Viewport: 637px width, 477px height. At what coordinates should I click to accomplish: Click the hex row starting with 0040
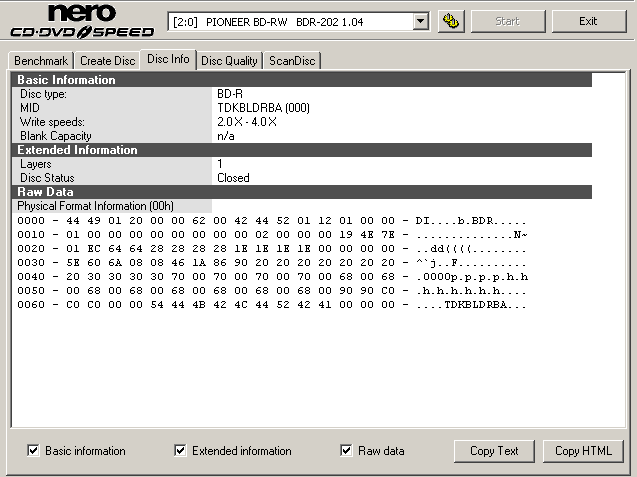click(272, 277)
